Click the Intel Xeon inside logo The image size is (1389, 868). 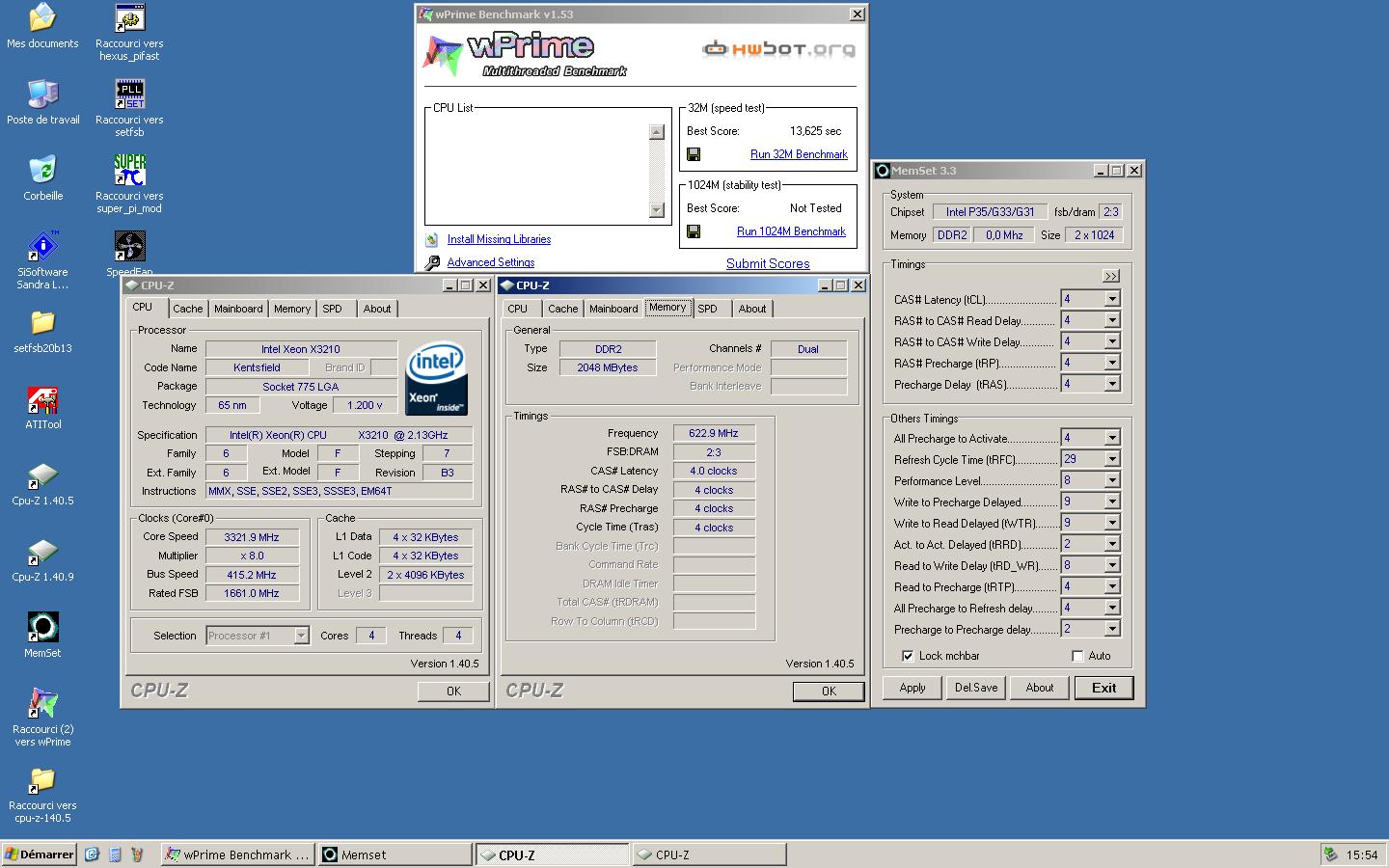pyautogui.click(x=437, y=377)
